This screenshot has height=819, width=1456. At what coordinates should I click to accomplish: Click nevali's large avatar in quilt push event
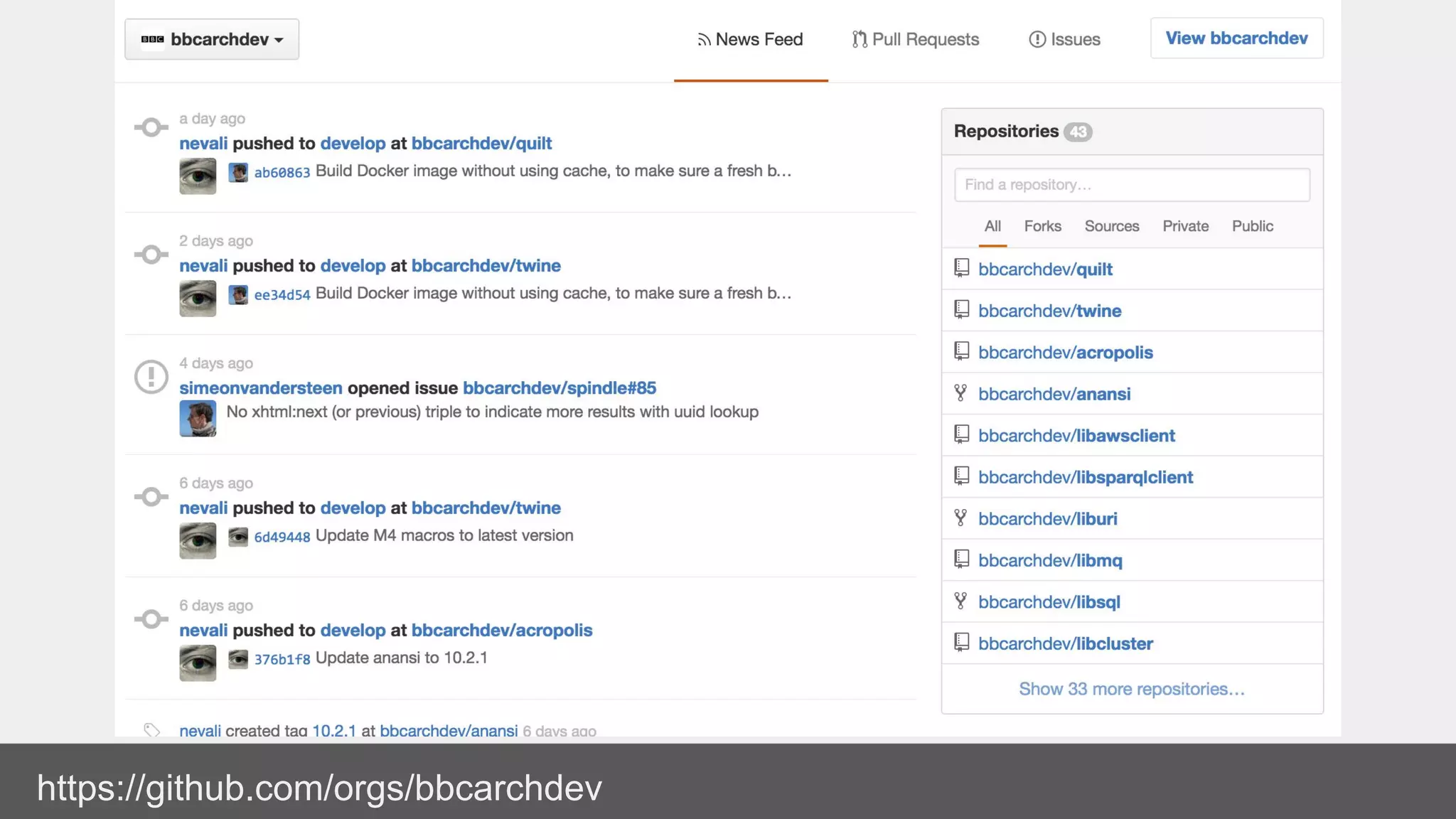click(198, 176)
